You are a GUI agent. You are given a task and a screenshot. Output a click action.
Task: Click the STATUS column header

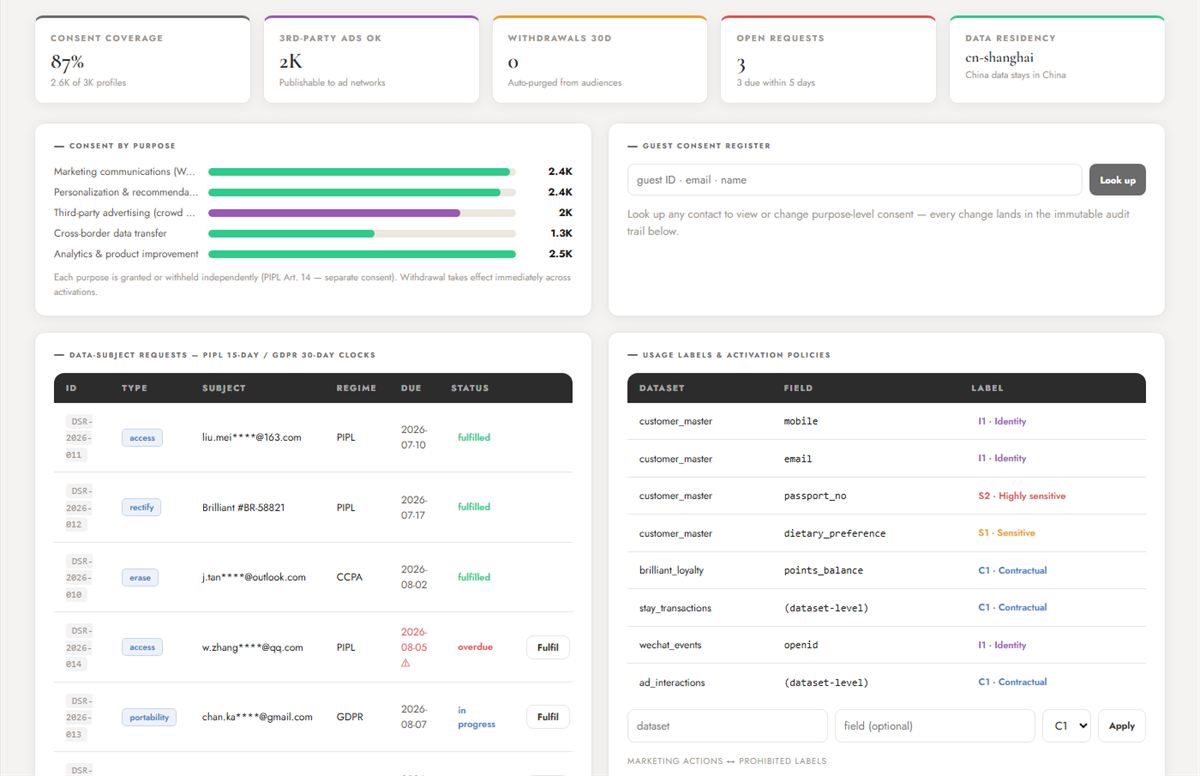click(x=470, y=388)
